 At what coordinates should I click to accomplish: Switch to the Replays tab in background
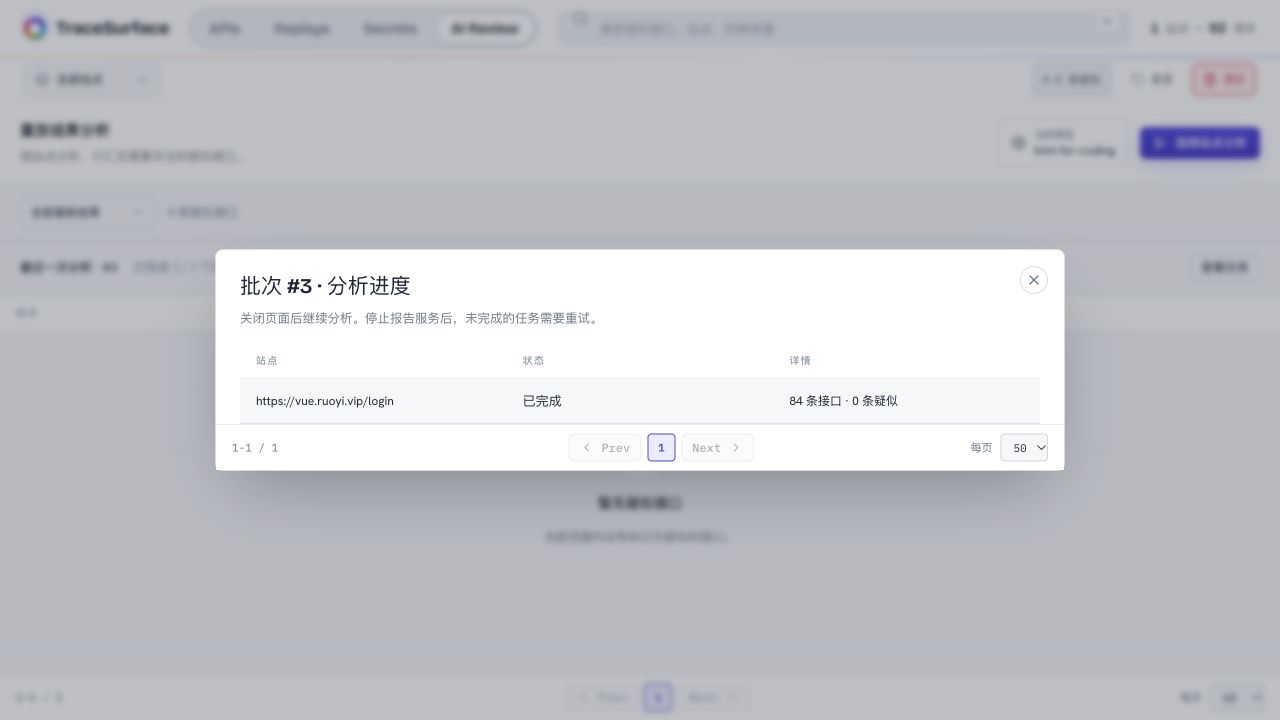[x=301, y=28]
